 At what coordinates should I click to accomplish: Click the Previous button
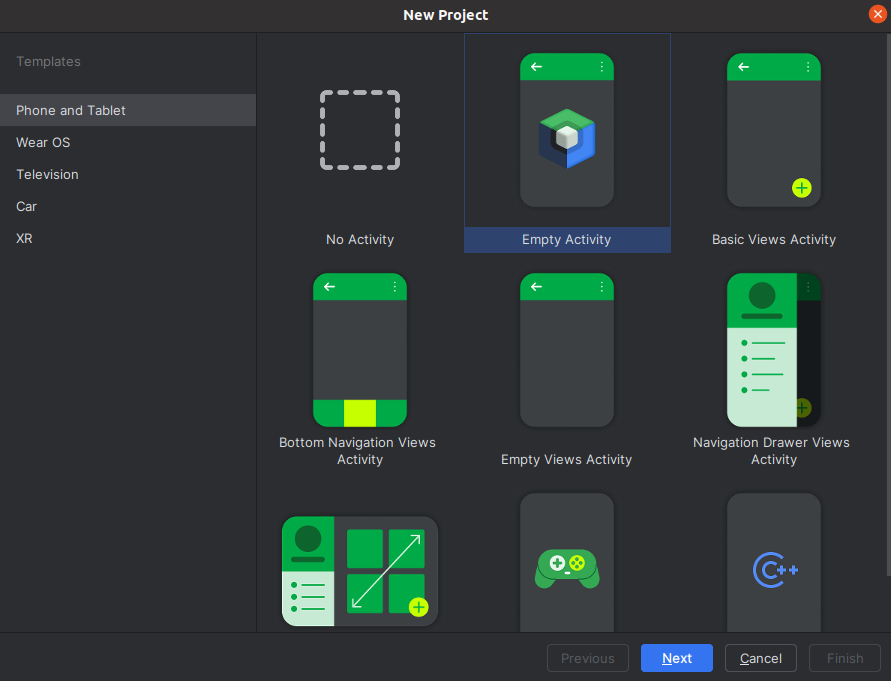[x=588, y=658]
